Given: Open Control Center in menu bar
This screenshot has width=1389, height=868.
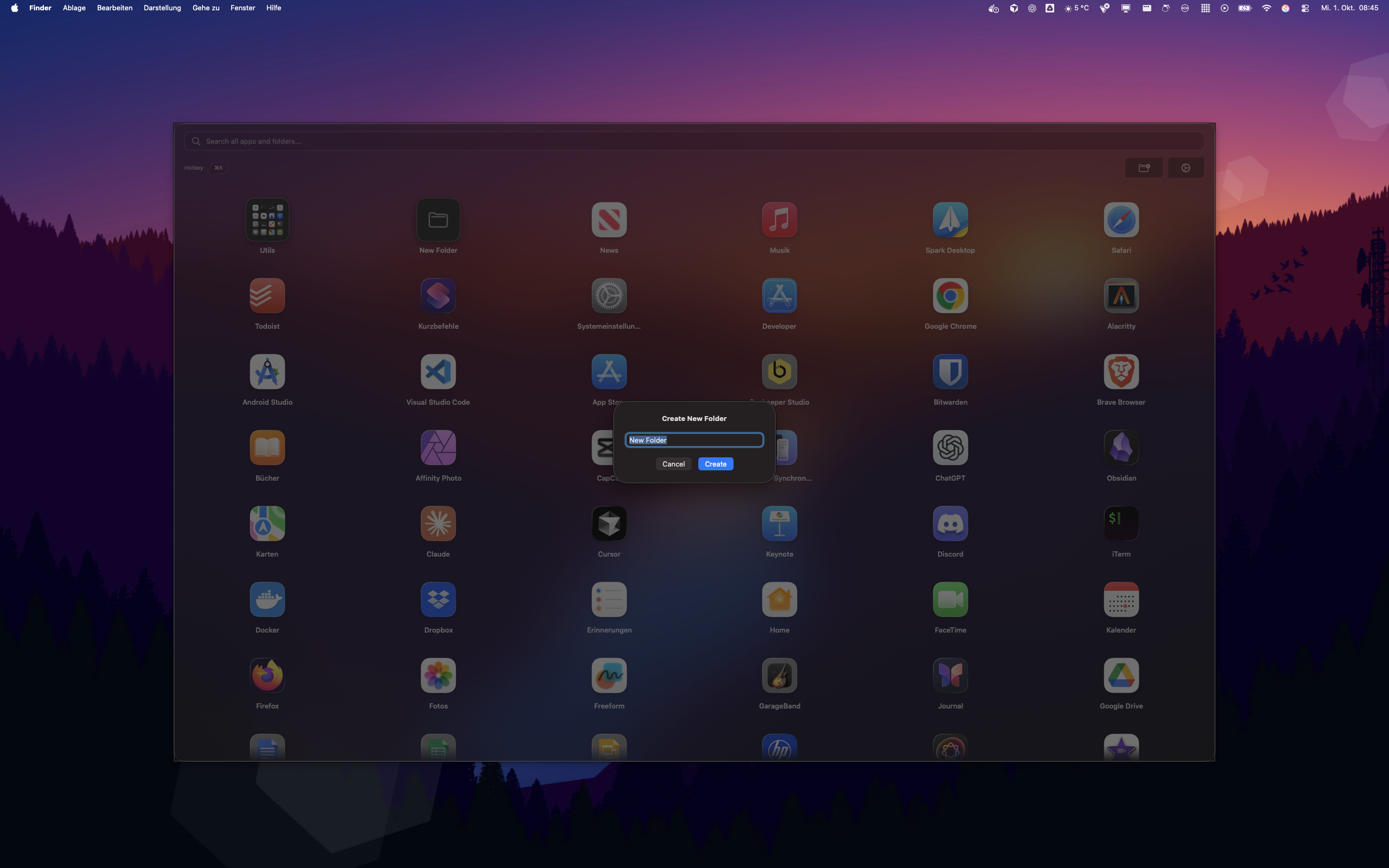Looking at the screenshot, I should pos(1304,8).
